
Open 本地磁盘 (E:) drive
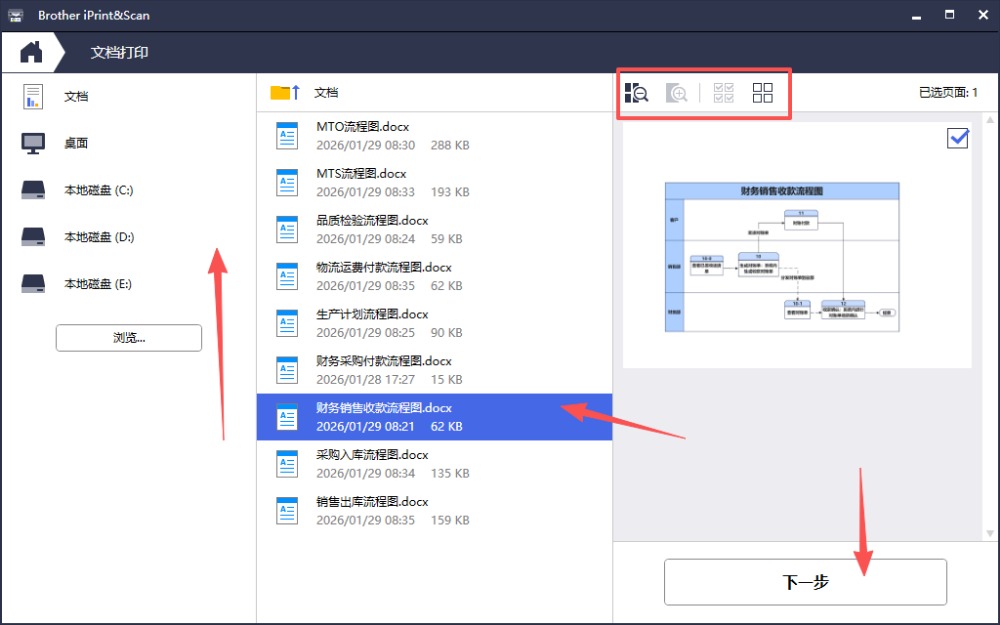(x=98, y=284)
